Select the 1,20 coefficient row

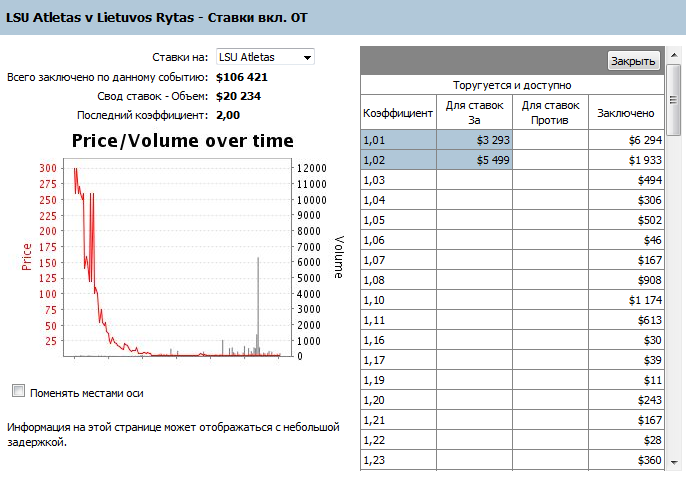pyautogui.click(x=512, y=400)
